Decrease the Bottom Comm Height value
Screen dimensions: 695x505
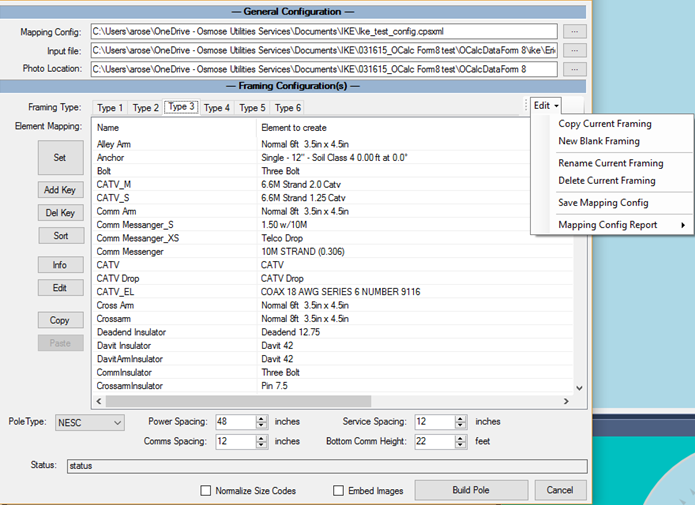(461, 445)
